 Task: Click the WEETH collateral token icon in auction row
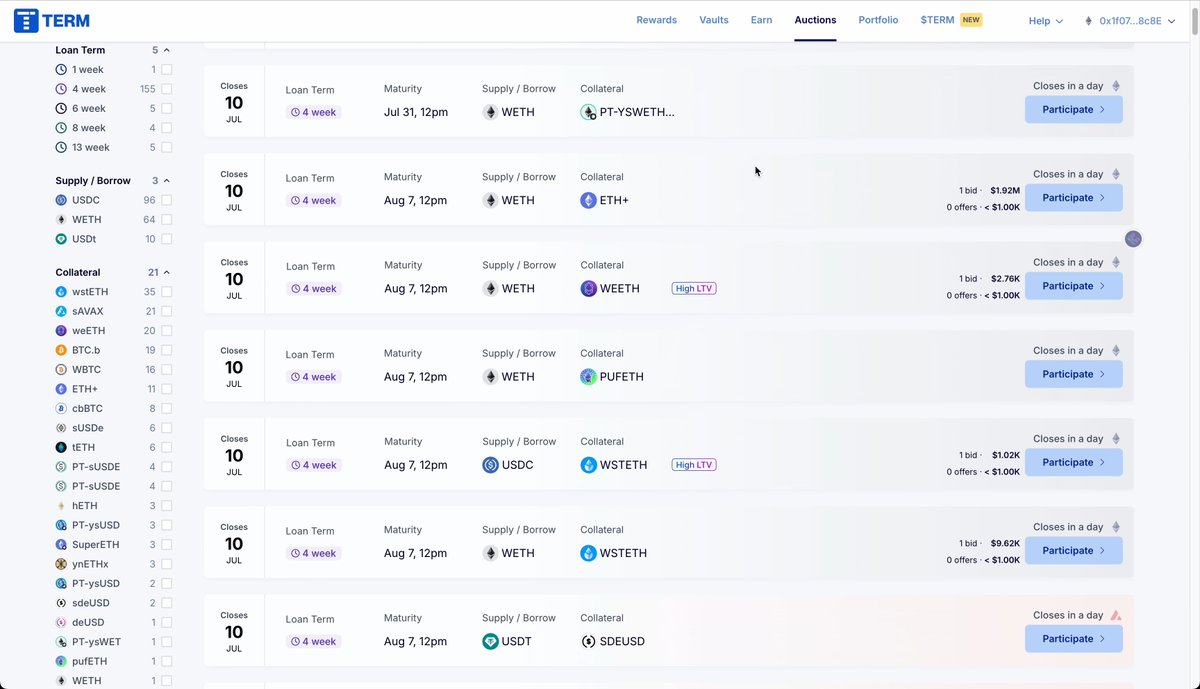588,288
